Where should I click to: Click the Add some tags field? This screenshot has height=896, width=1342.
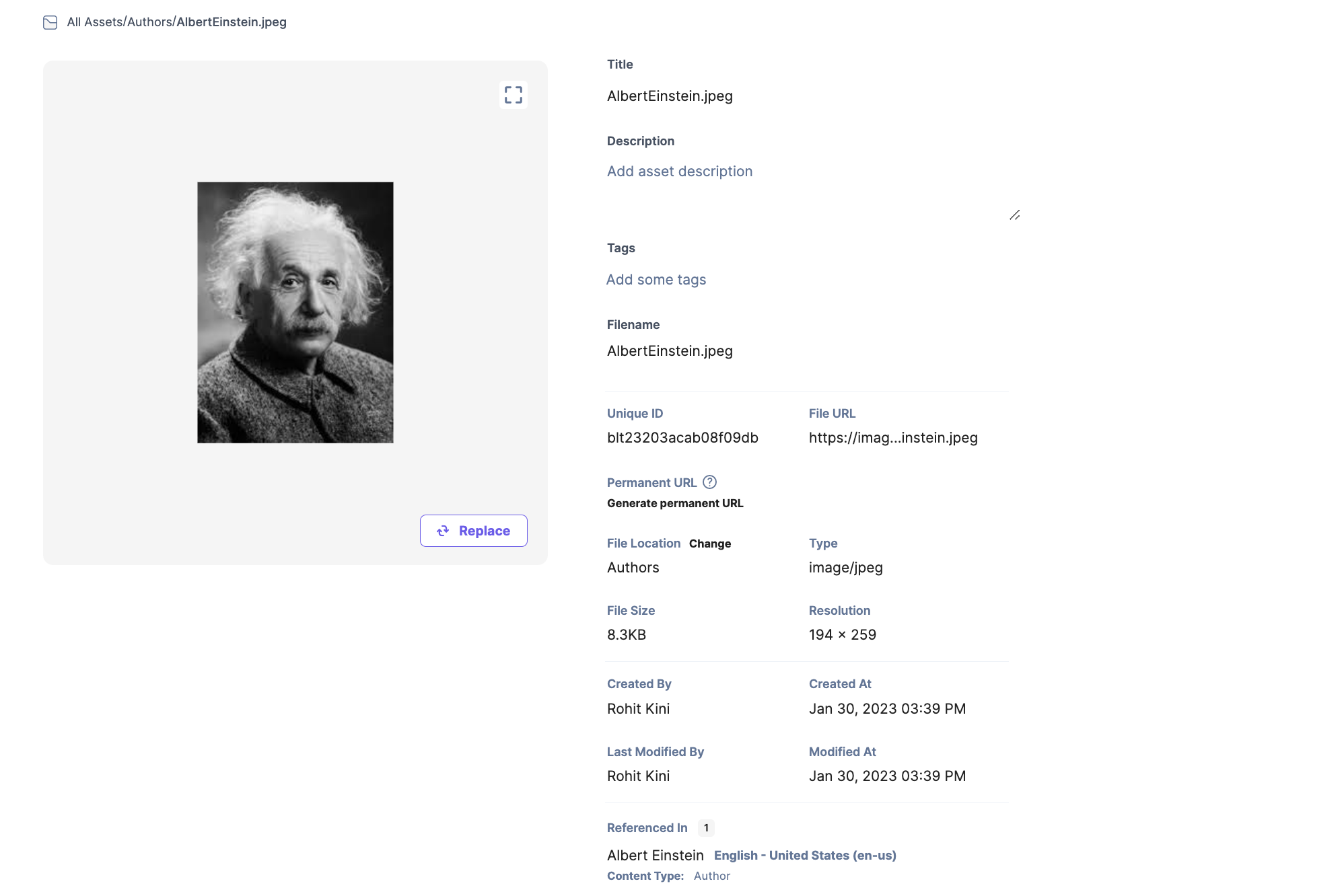point(656,280)
